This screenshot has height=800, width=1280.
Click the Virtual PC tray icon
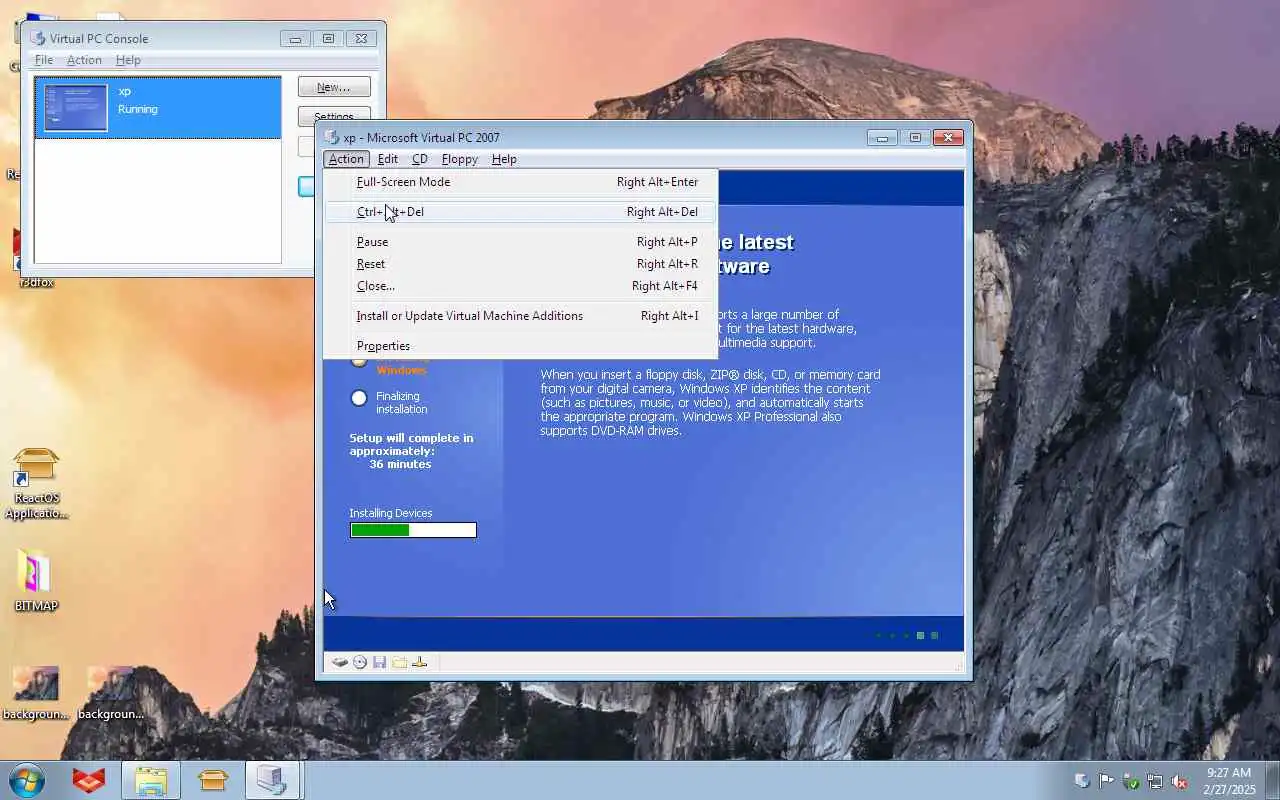[1082, 781]
